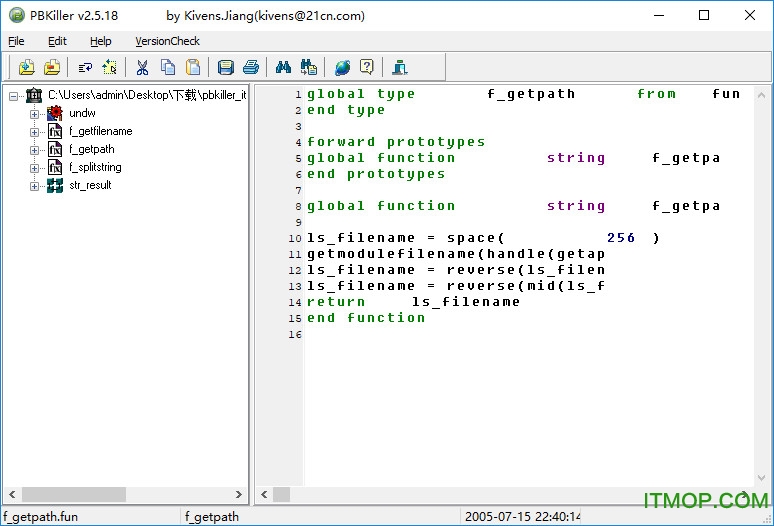Click the PBKiller title bar app icon

tap(17, 15)
